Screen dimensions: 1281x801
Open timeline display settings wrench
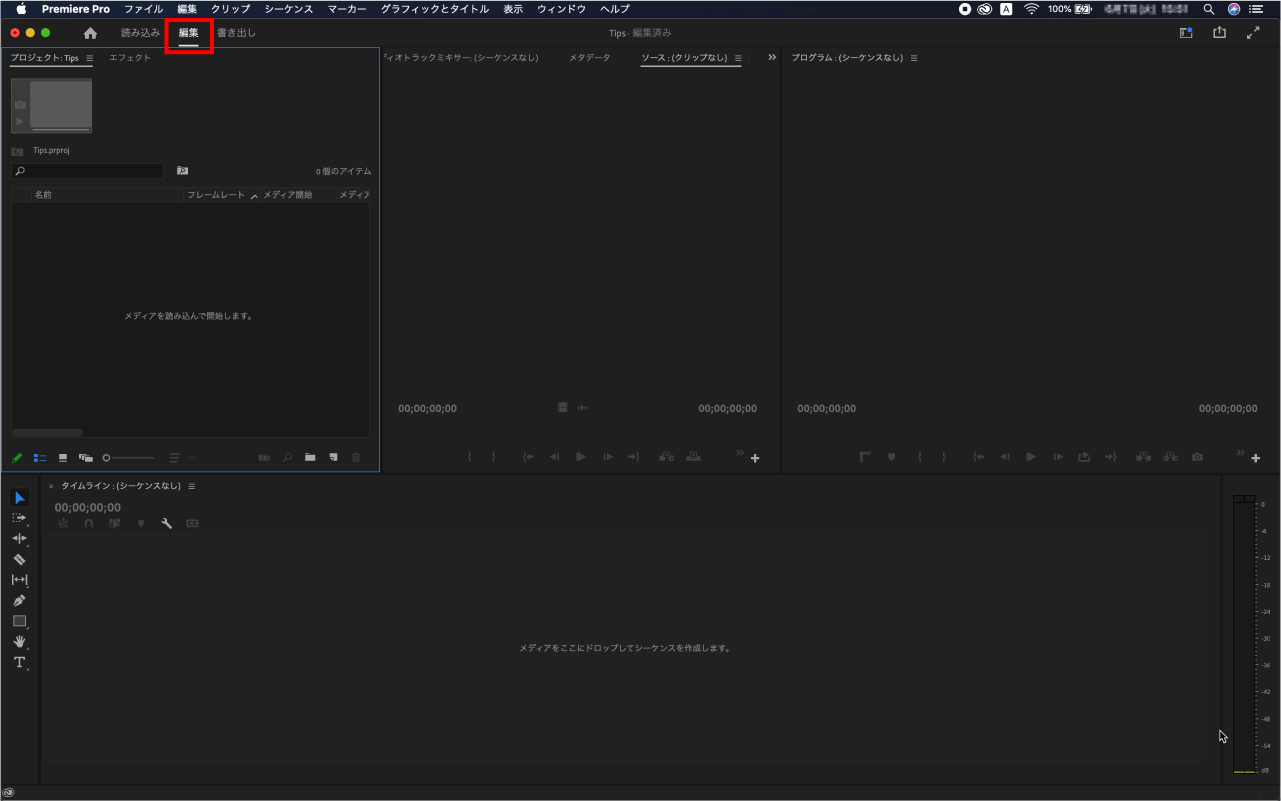(166, 523)
